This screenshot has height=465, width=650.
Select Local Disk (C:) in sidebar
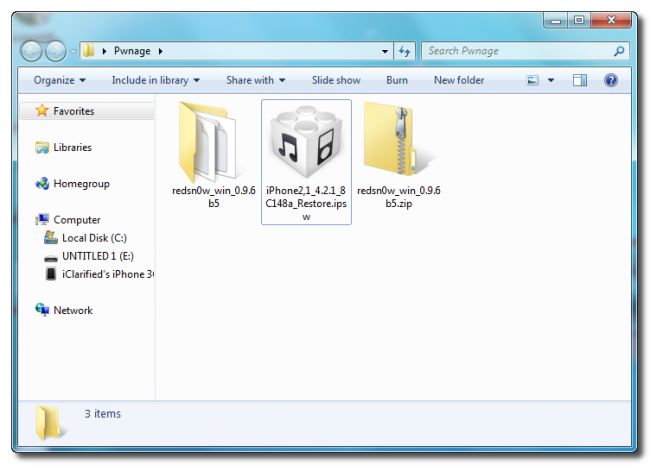point(95,238)
